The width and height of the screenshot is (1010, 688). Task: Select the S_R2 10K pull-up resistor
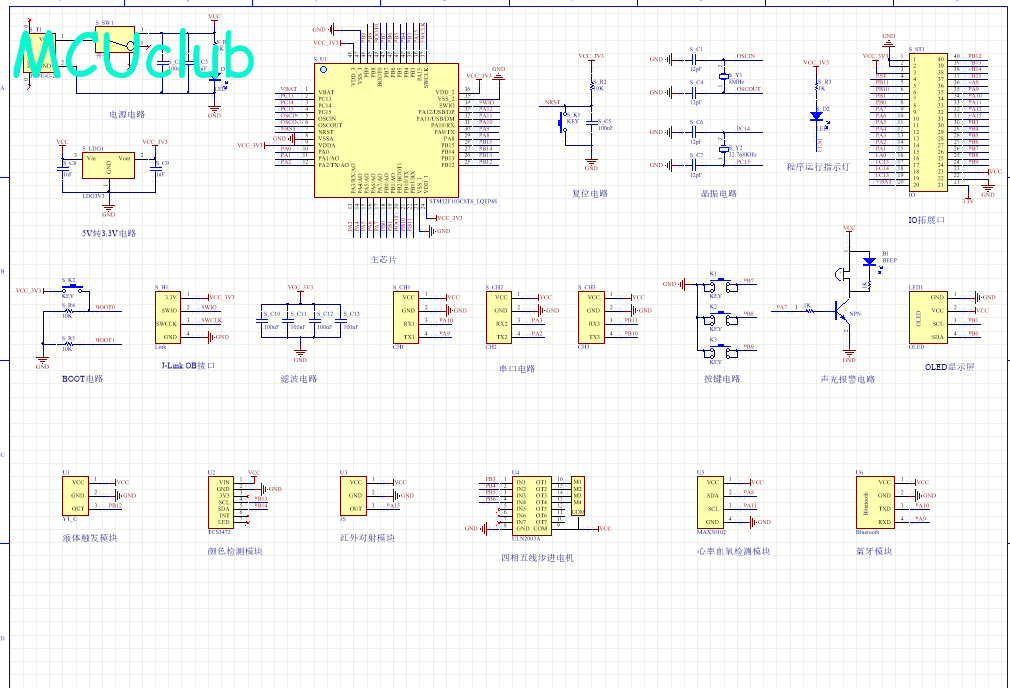(591, 84)
